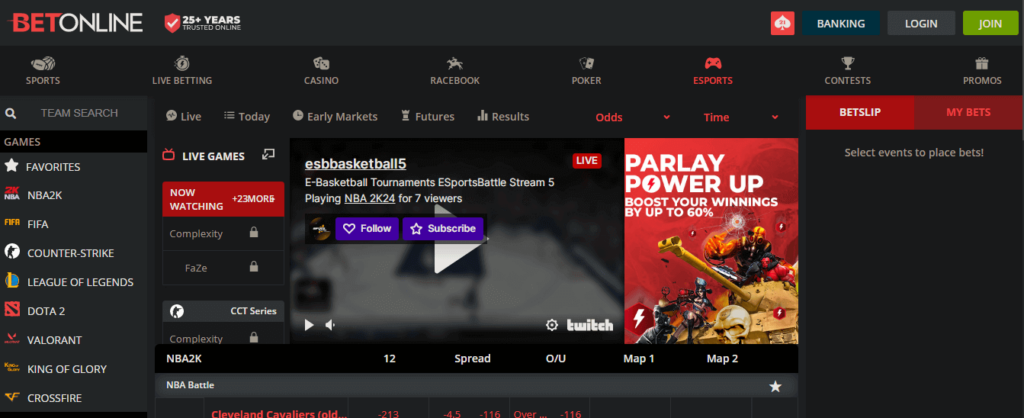Open the CCT Series header

coord(223,311)
